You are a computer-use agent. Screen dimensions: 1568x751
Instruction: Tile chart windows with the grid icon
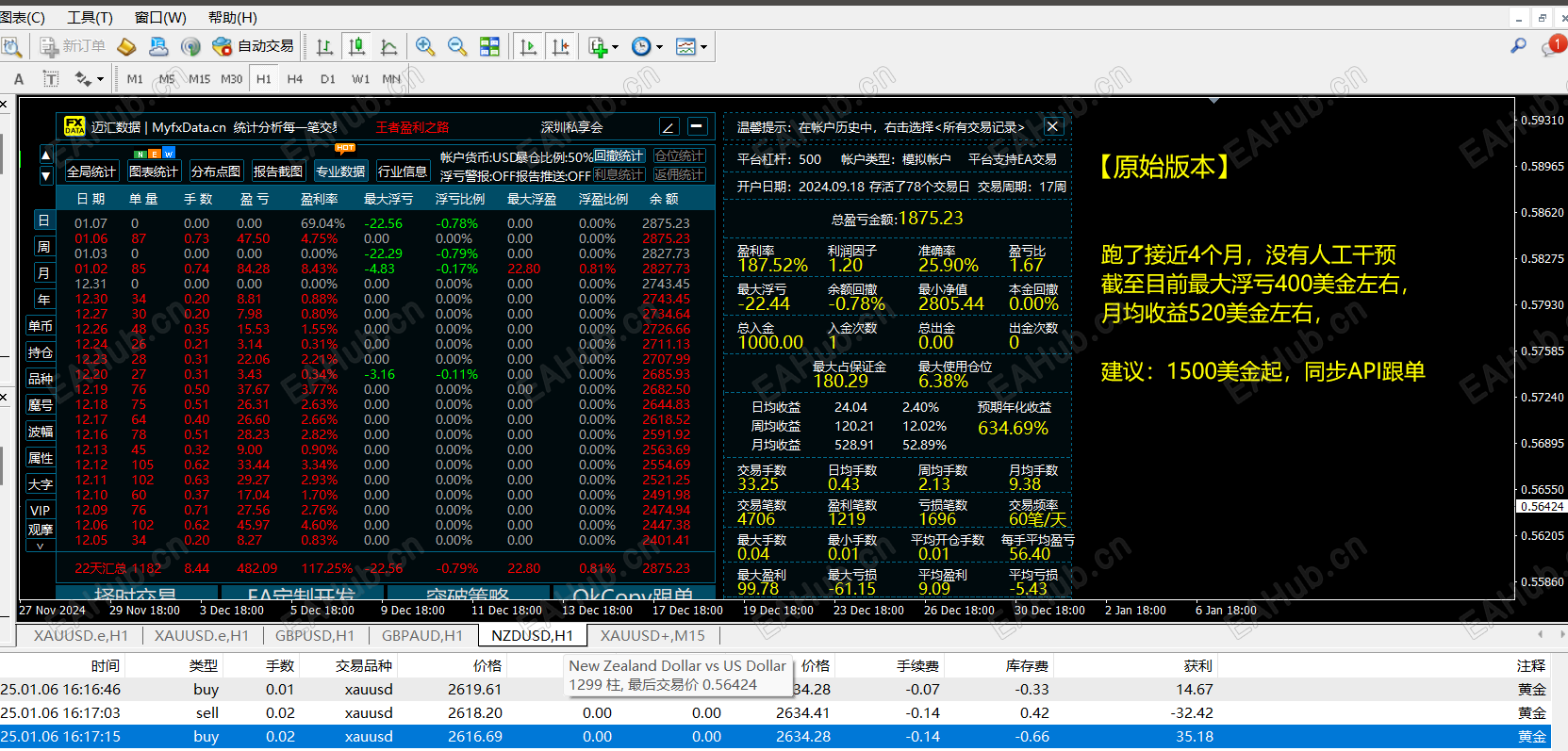489,46
